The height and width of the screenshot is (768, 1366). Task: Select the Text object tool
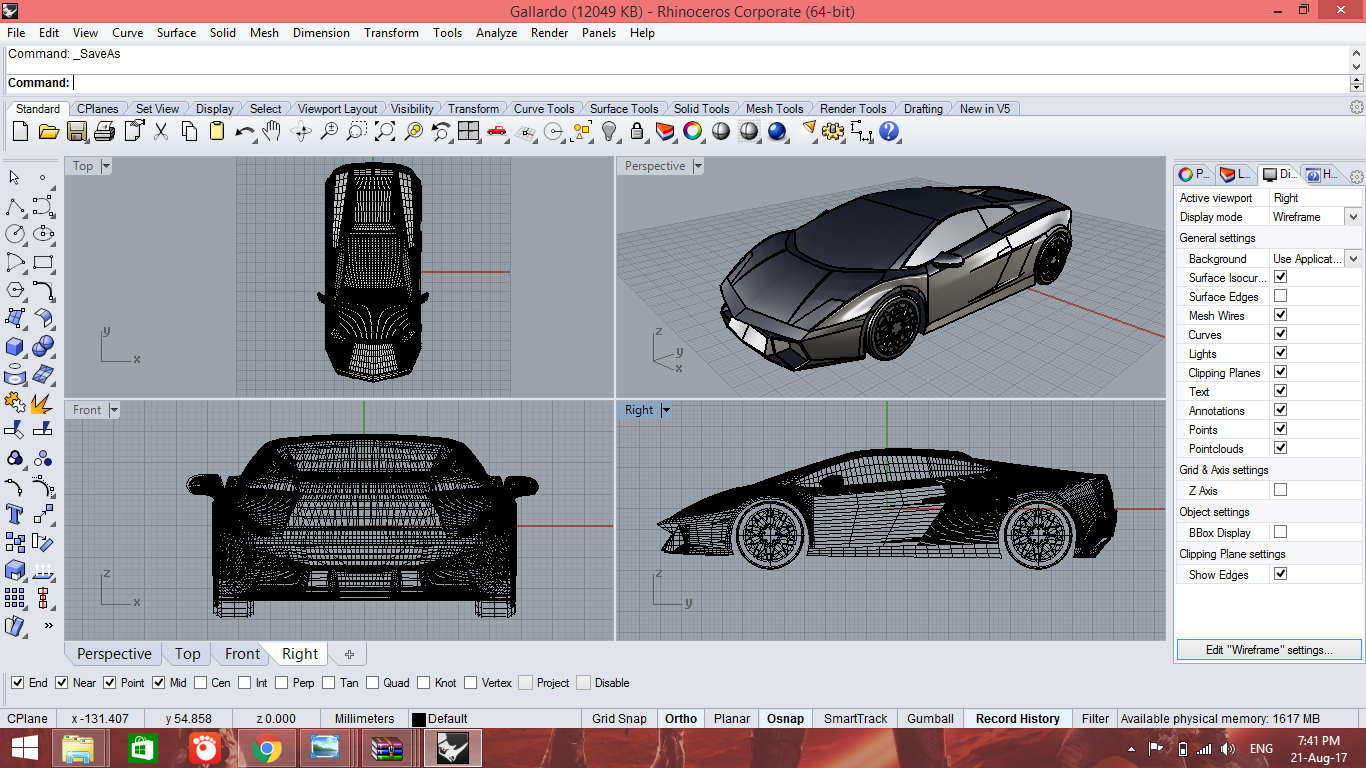tap(15, 514)
